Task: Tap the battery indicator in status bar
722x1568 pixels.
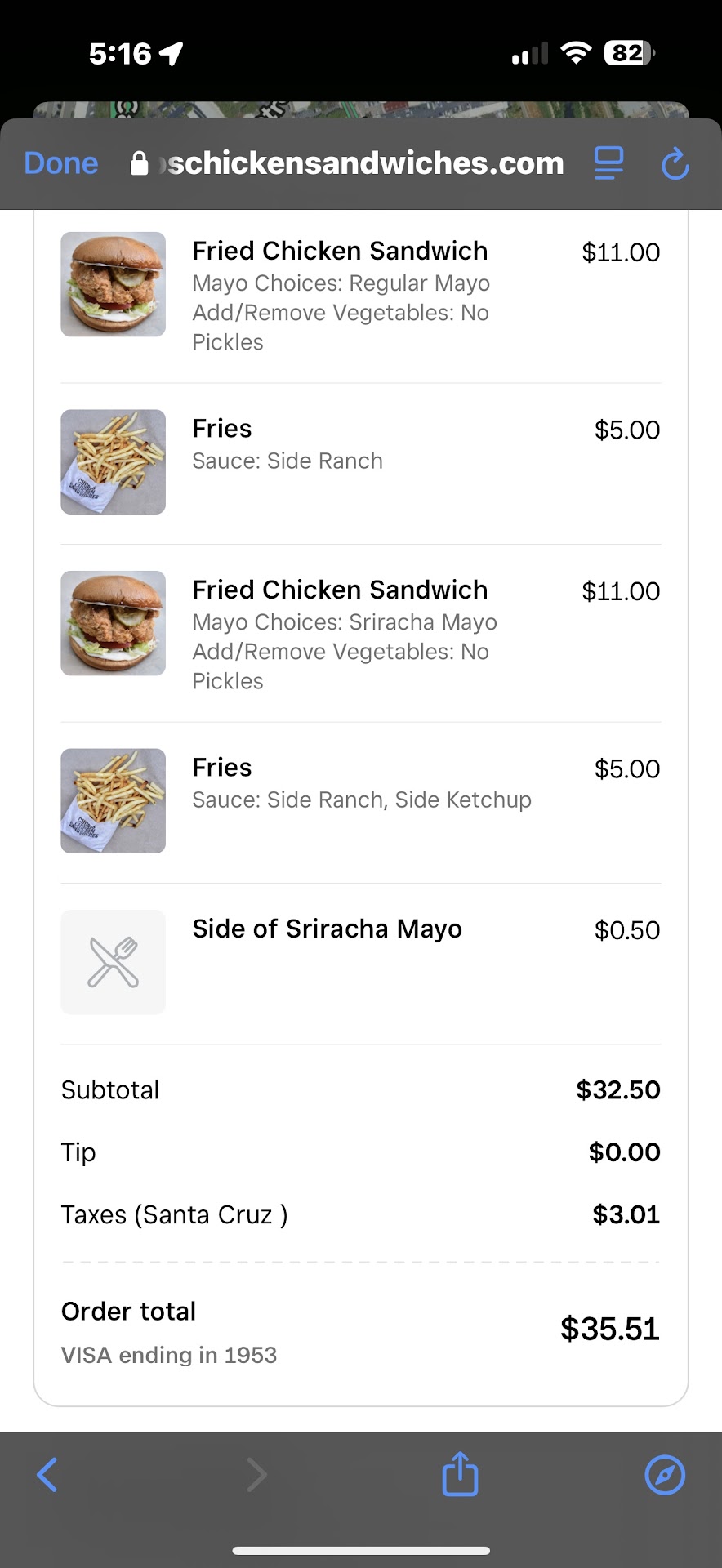Action: click(628, 54)
